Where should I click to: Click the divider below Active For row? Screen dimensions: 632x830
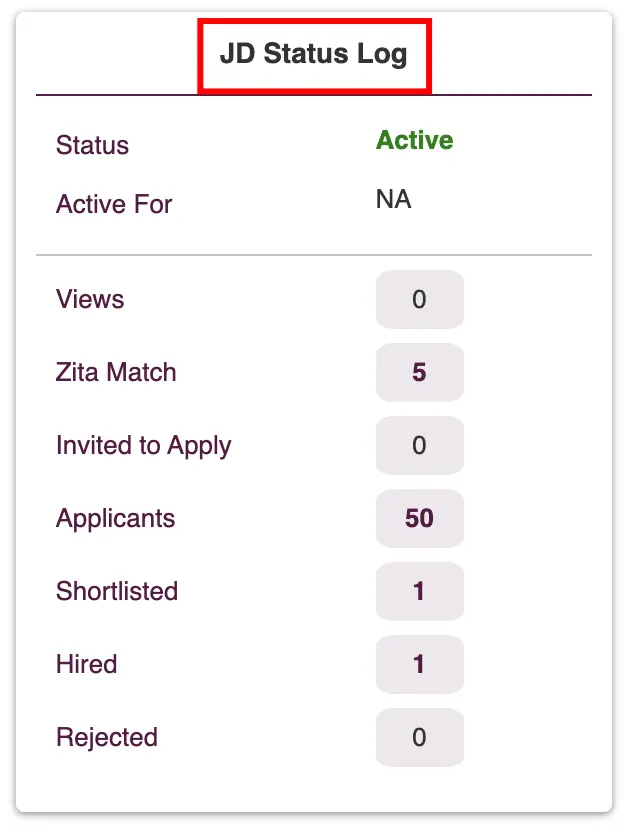(x=314, y=255)
